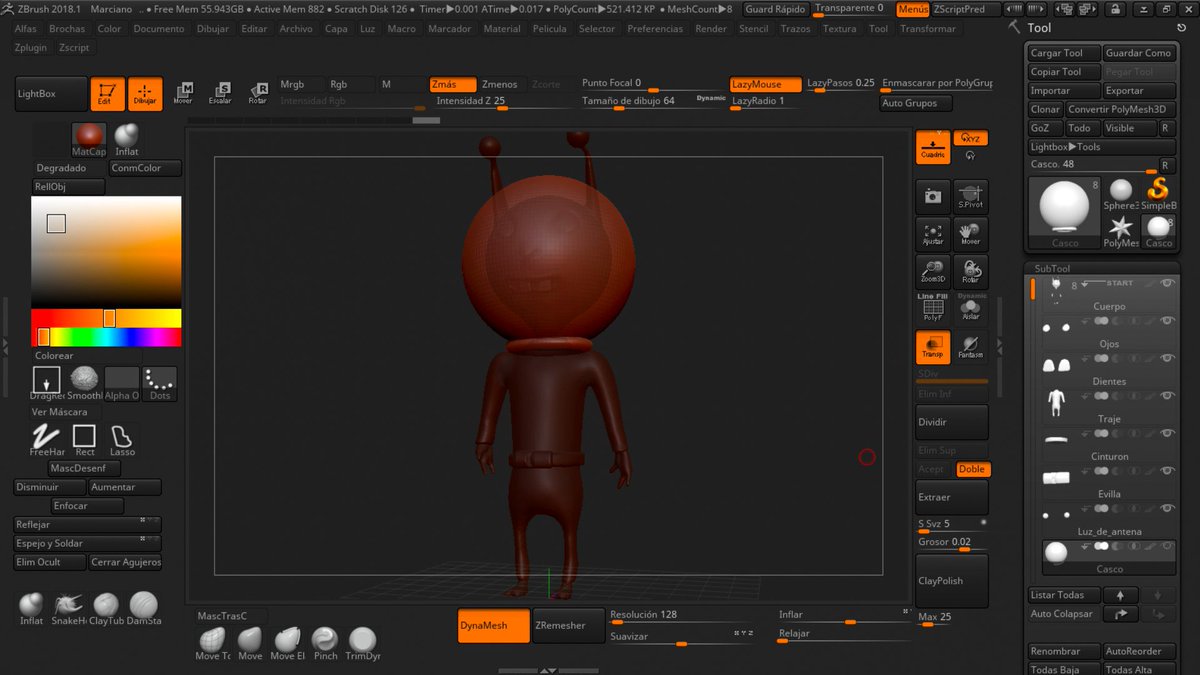Image resolution: width=1200 pixels, height=675 pixels.
Task: Open the Alfas menu
Action: (26, 29)
